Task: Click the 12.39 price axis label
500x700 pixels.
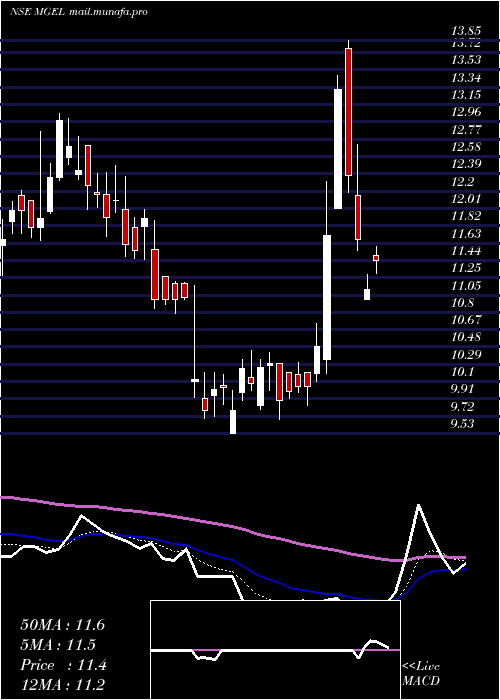Action: (x=466, y=164)
